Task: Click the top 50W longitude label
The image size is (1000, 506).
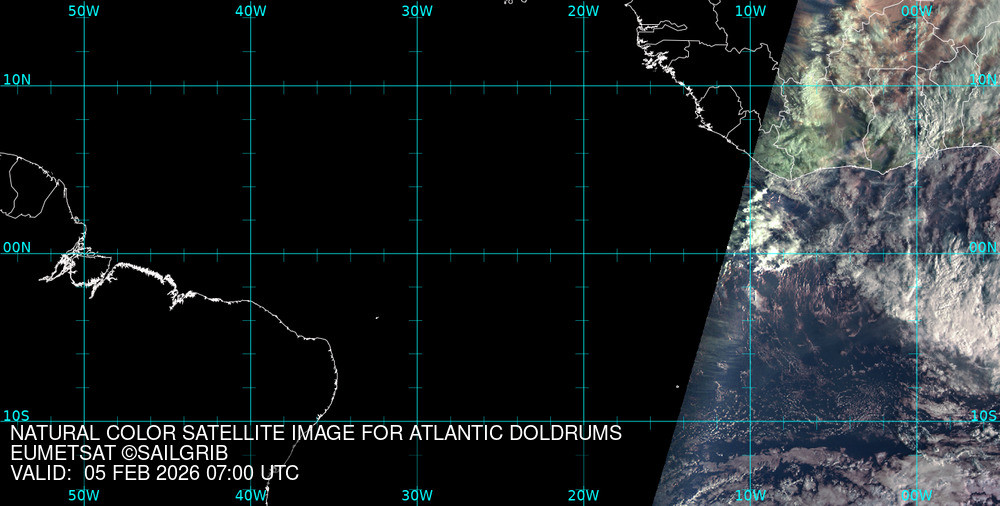Action: [x=83, y=11]
